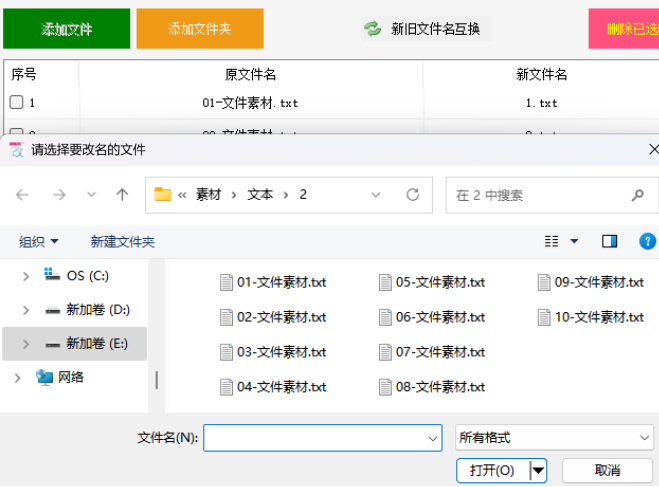Screen dimensions: 659x487
Task: Select 新加卷 (D:) drive
Action: tap(87, 310)
